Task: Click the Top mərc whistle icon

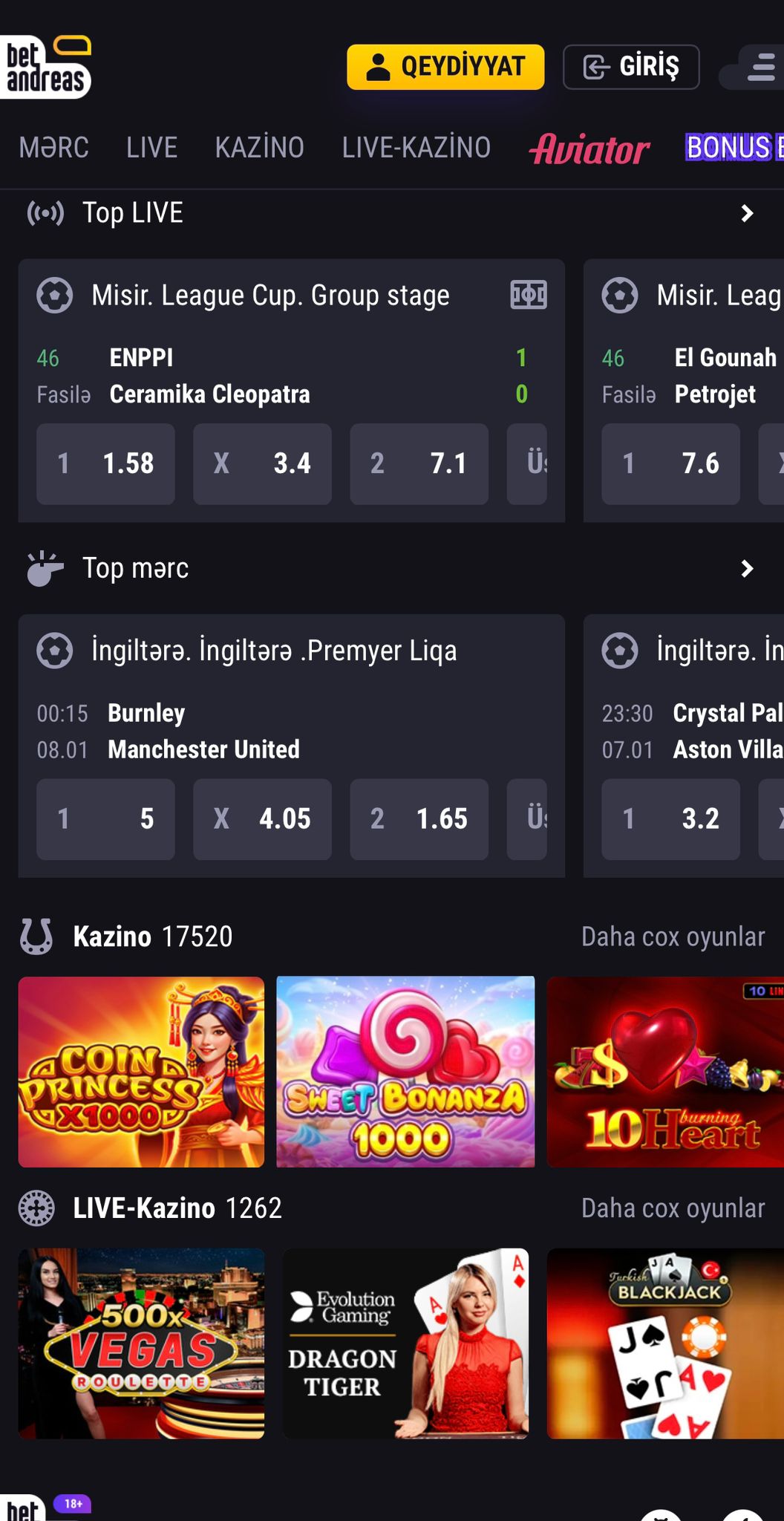Action: 44,569
